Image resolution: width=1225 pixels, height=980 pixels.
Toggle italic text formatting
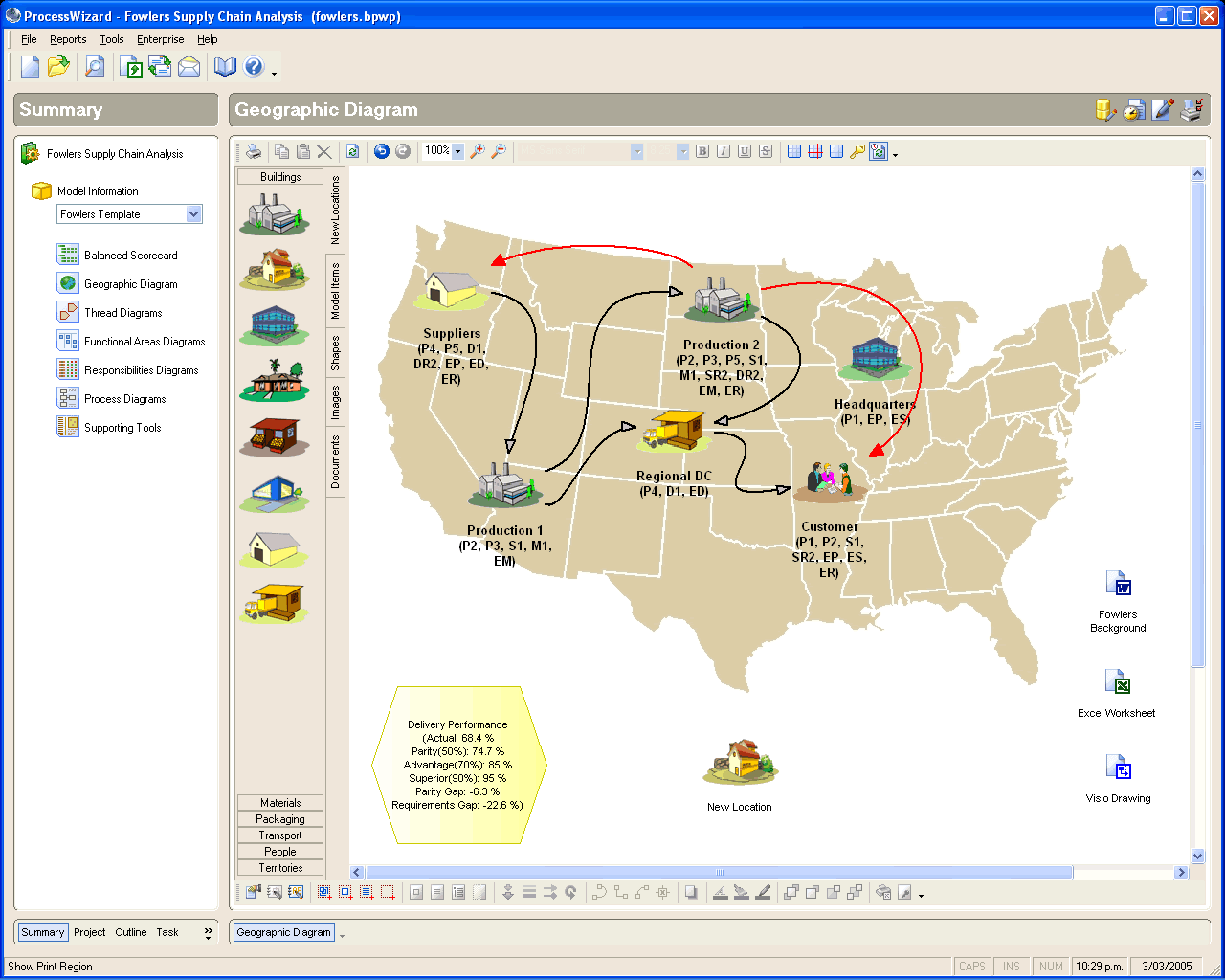[x=724, y=151]
